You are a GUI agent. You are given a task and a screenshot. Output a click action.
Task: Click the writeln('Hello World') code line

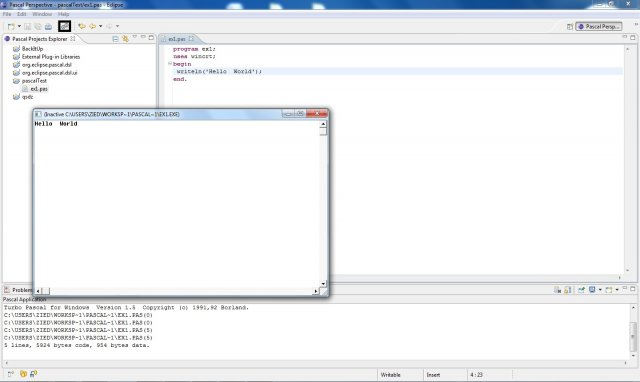coord(219,71)
